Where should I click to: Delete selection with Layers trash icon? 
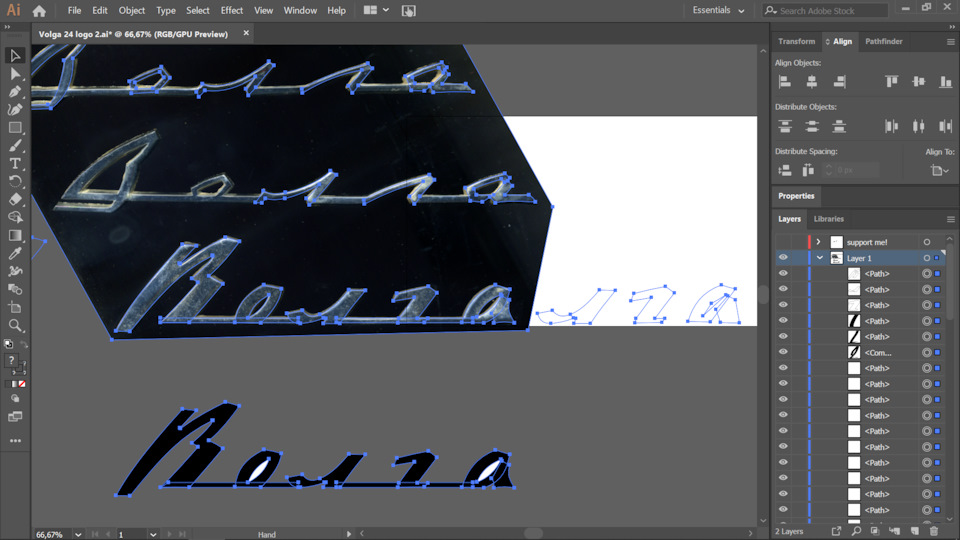coord(934,531)
